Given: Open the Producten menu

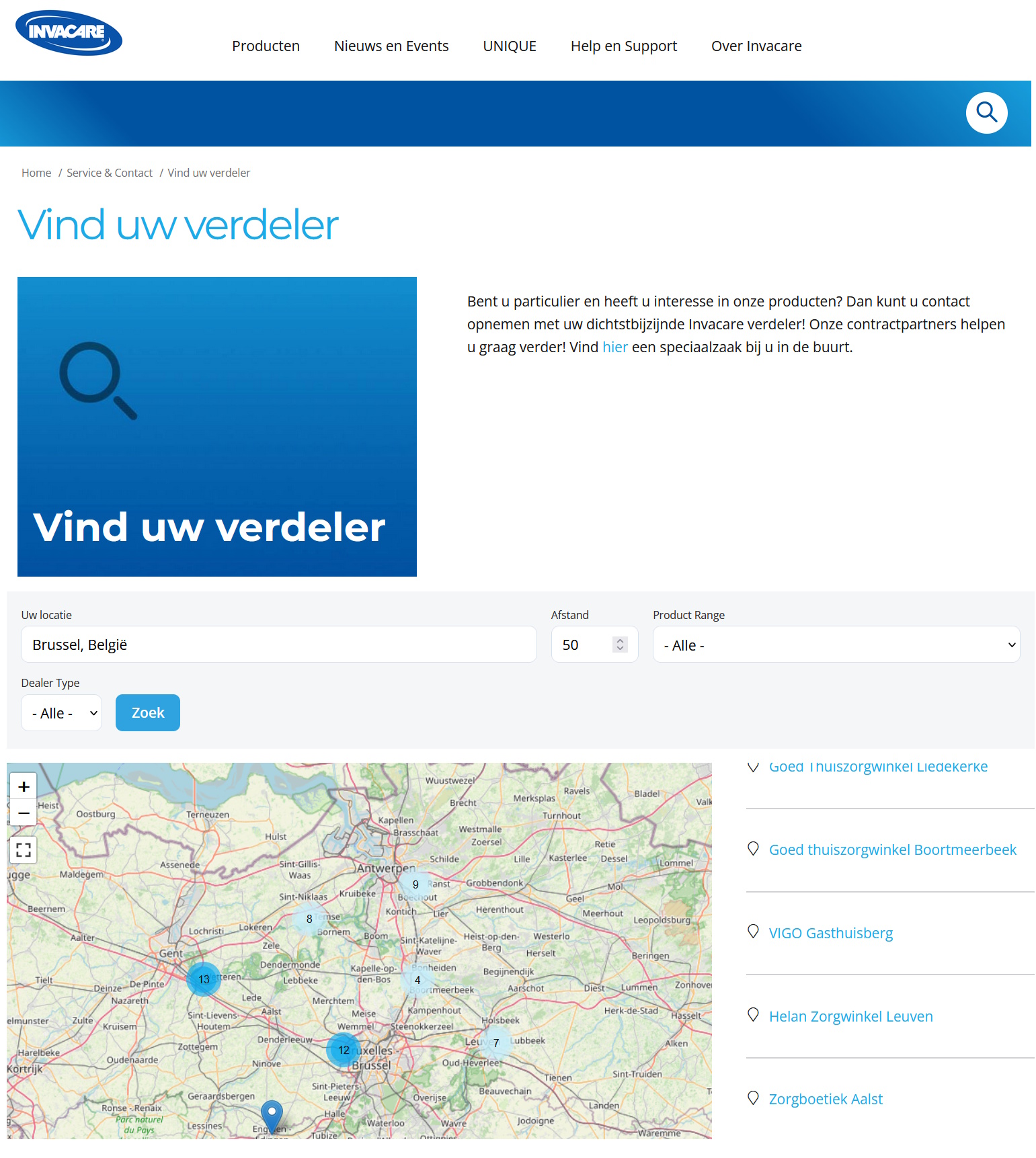Looking at the screenshot, I should [x=266, y=46].
